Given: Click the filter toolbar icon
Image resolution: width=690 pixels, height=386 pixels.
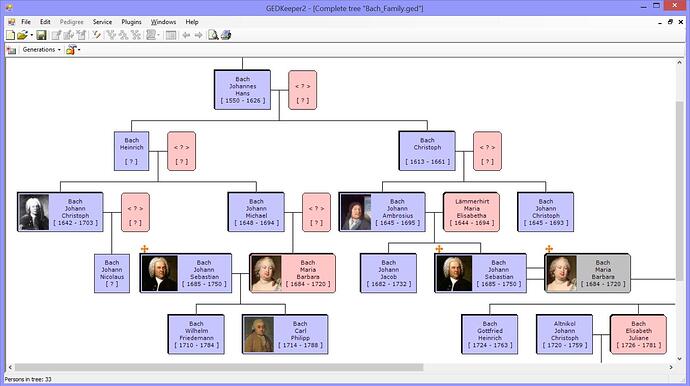Looking at the screenshot, I should coord(96,35).
